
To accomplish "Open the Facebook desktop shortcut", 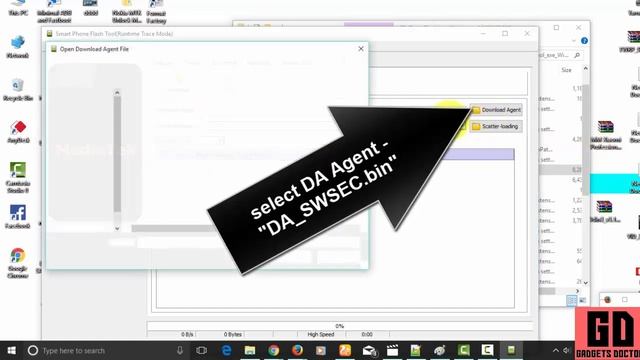I will point(18,217).
